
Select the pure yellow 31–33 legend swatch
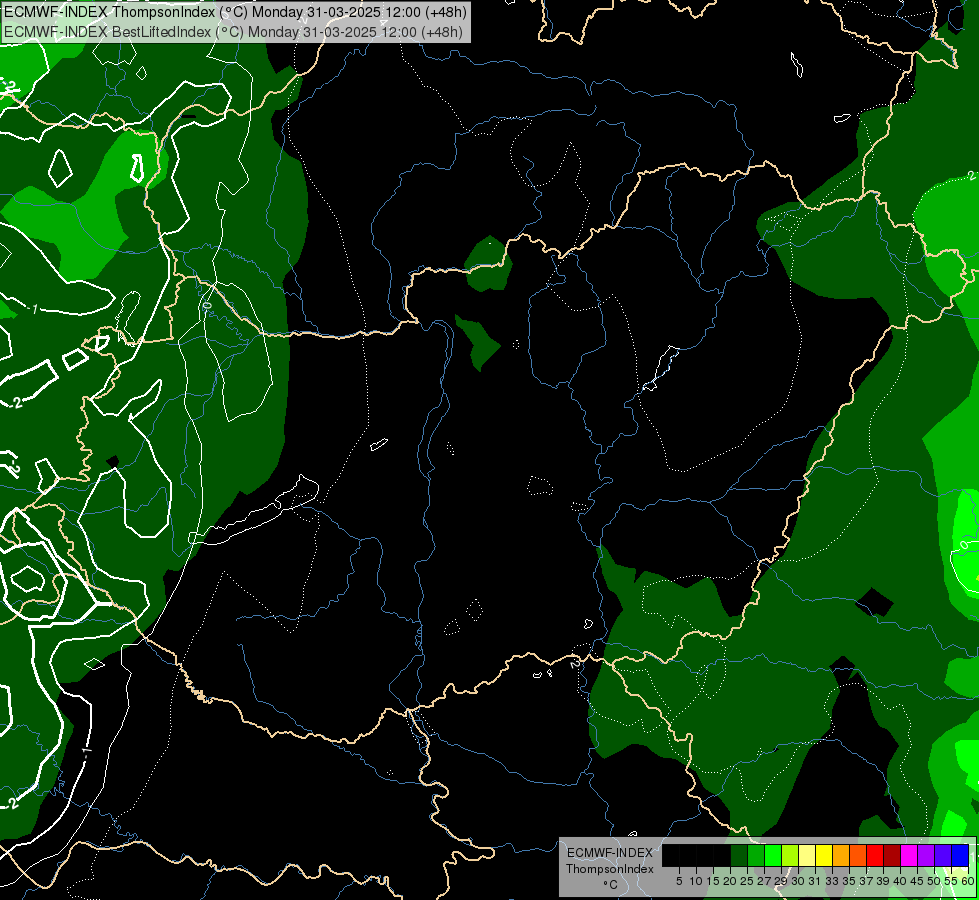823,855
